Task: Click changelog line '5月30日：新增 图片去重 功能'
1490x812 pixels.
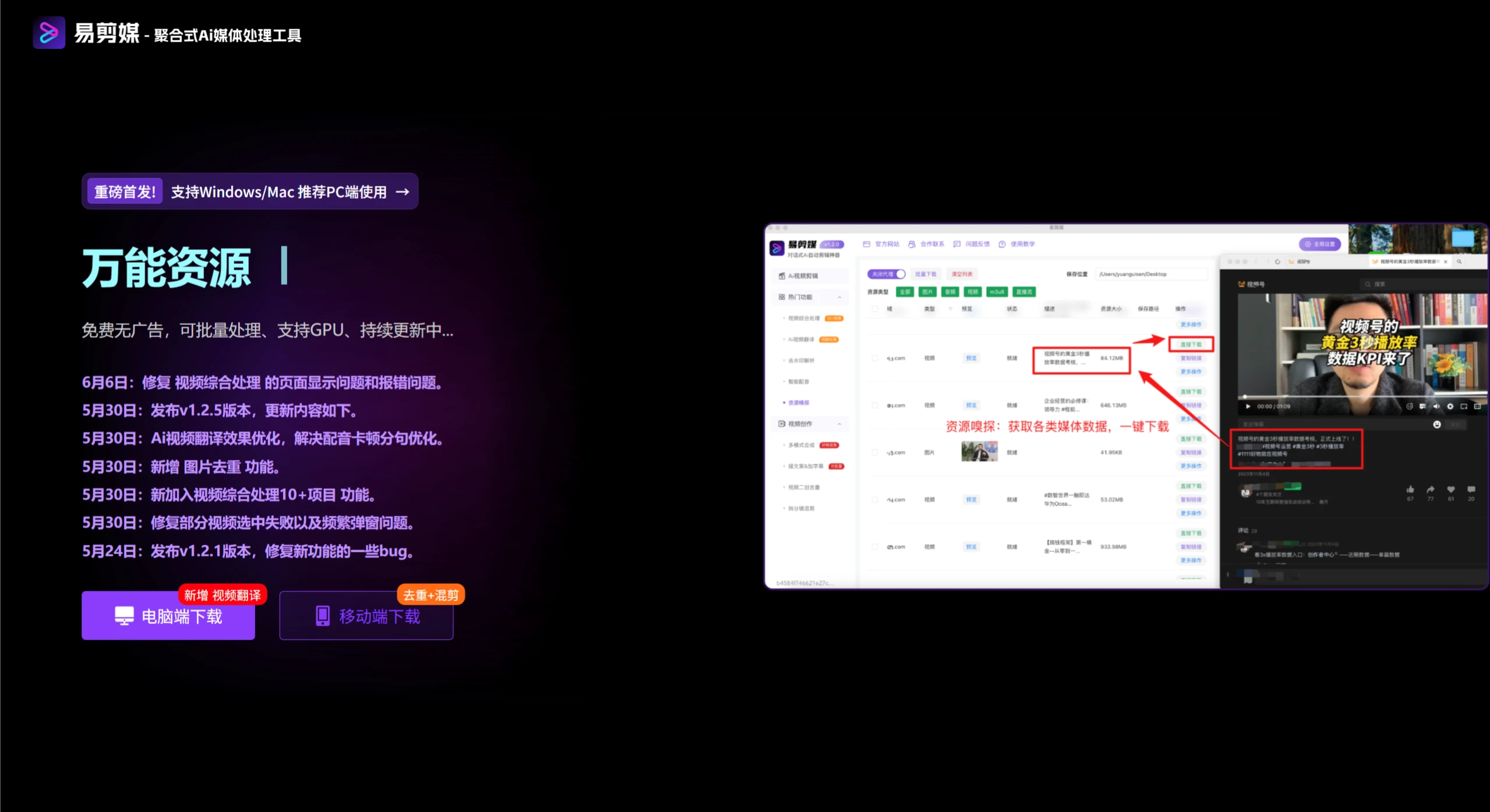Action: [182, 467]
